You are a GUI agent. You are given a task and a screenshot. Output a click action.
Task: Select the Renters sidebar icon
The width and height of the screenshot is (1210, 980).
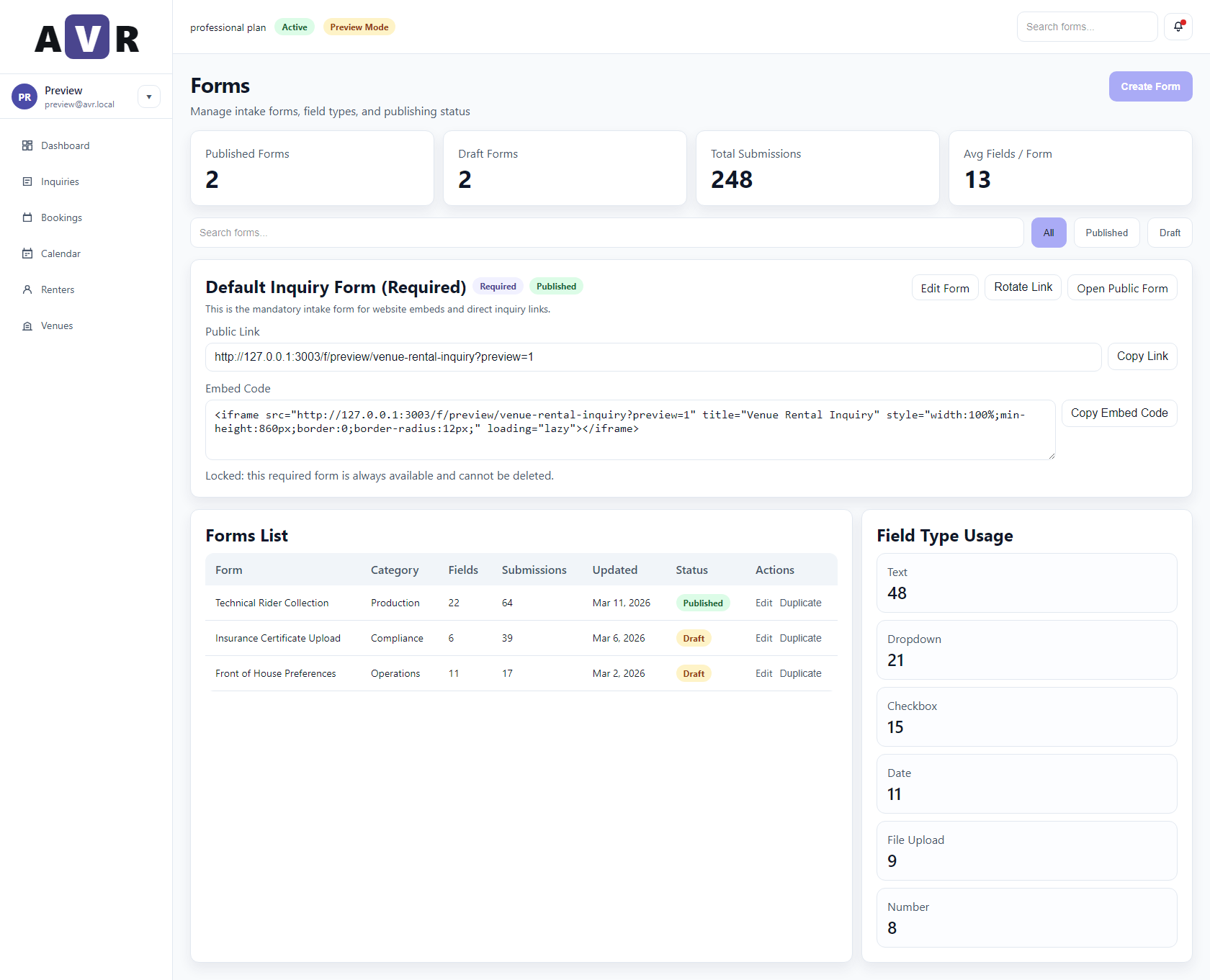point(27,289)
